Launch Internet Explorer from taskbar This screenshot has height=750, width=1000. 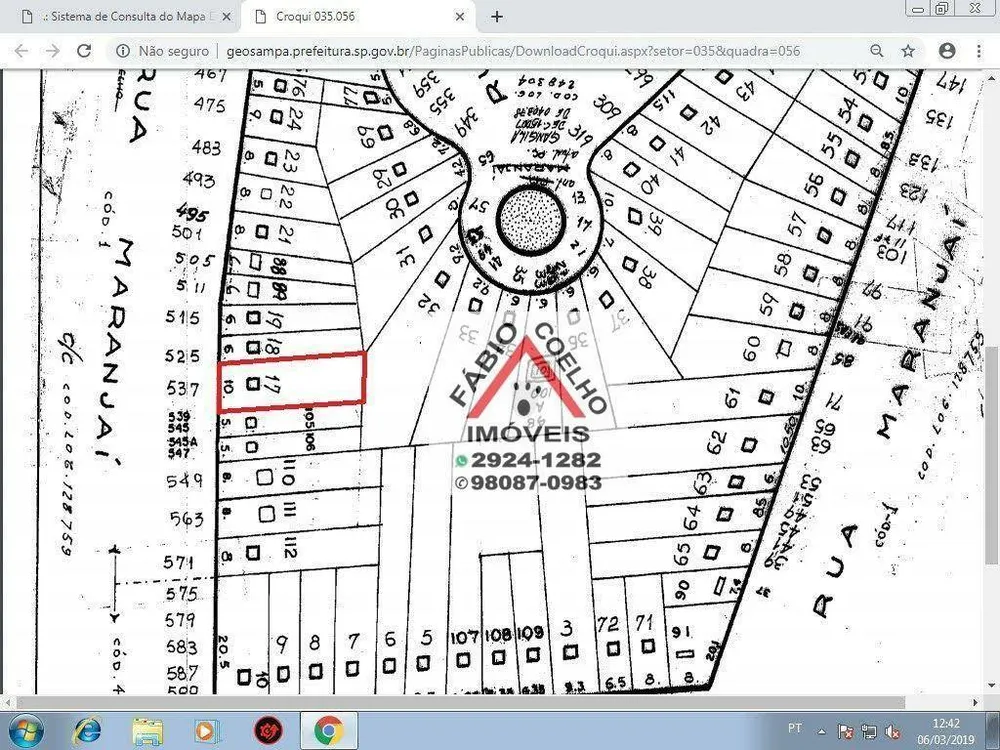pos(87,731)
